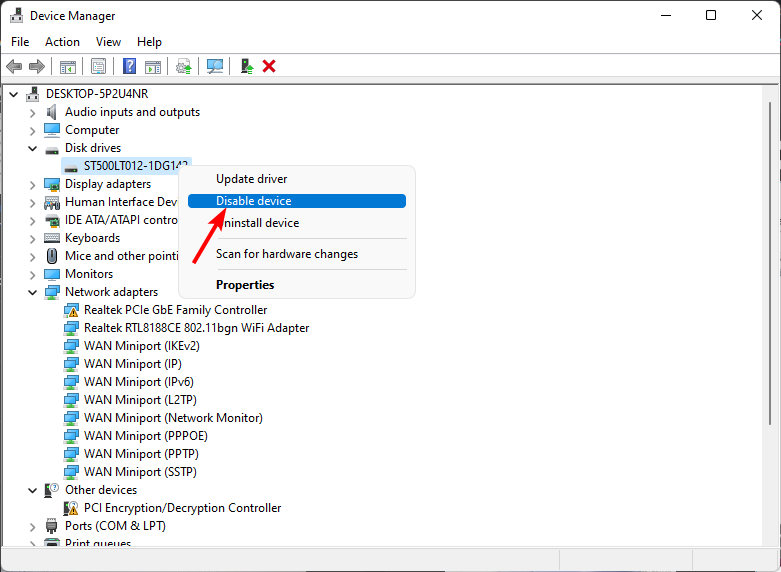
Task: Expand Human Interface Devices category
Action: [32, 203]
